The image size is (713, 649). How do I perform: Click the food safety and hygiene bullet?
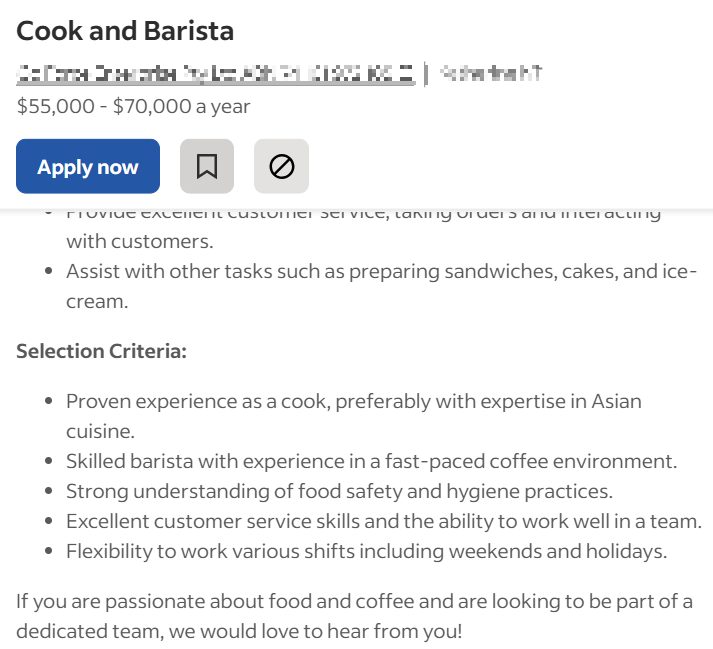coord(339,491)
